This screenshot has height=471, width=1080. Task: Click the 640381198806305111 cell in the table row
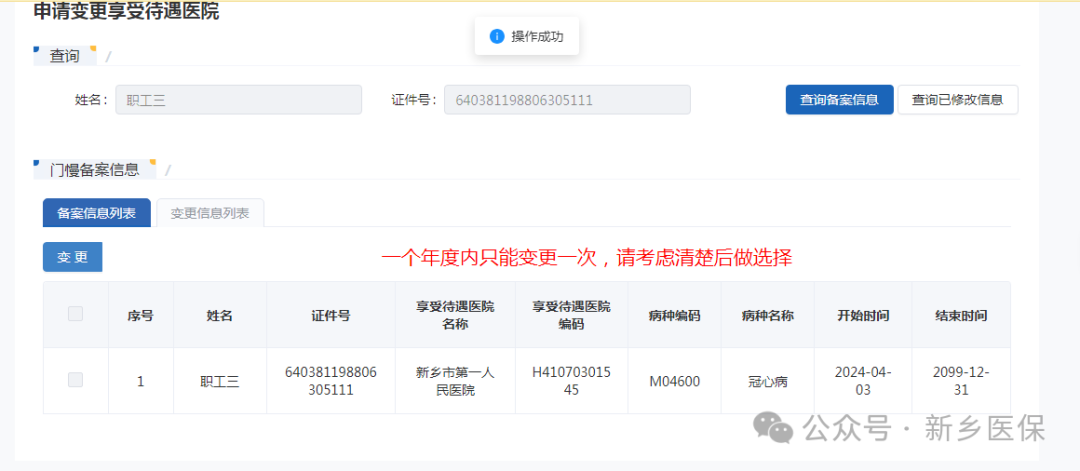coord(331,381)
